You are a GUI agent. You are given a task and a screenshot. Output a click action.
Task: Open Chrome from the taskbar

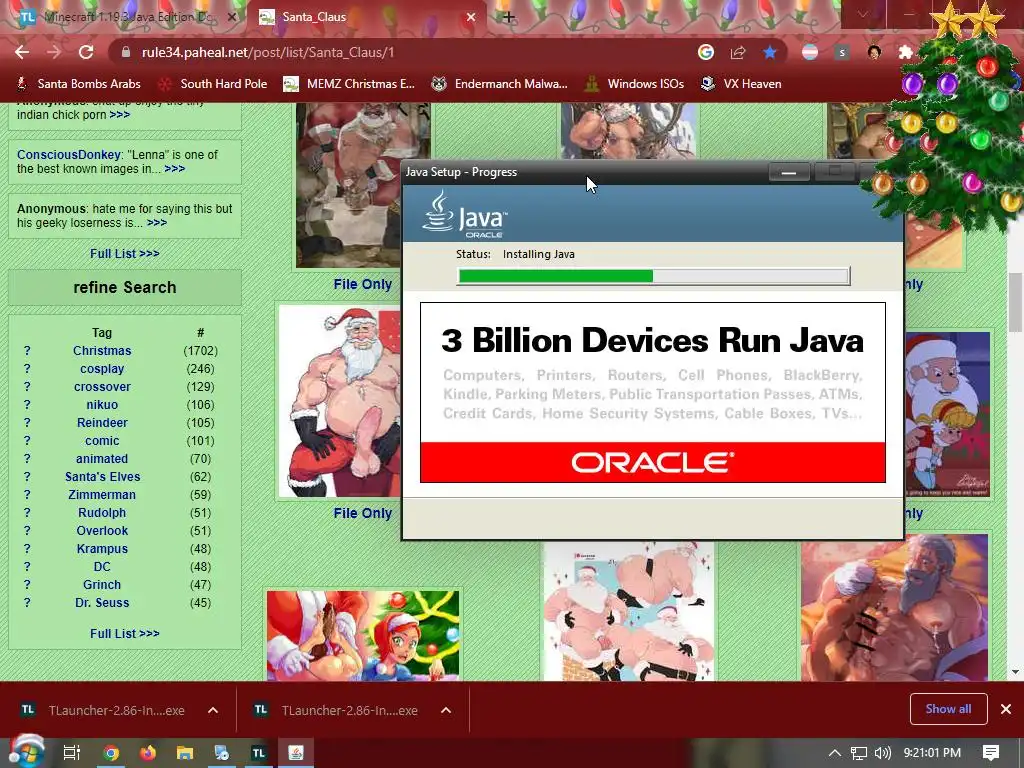coord(111,753)
